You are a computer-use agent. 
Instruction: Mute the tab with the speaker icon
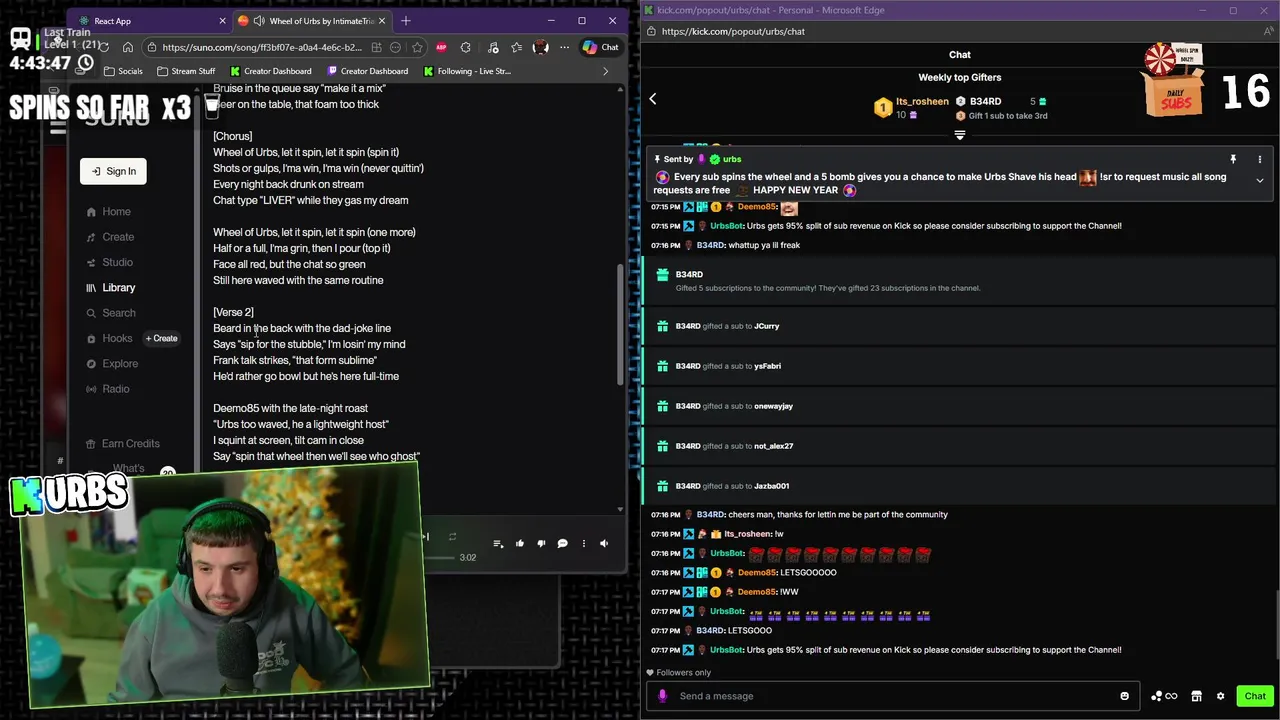coord(259,20)
